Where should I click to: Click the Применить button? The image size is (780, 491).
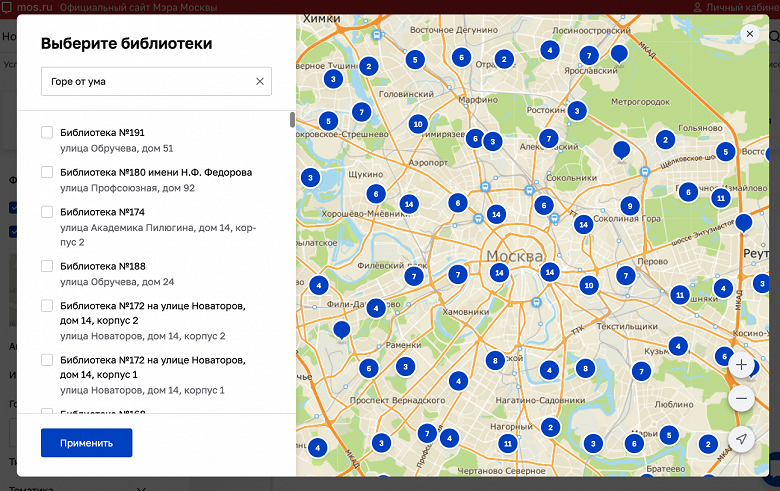click(87, 443)
